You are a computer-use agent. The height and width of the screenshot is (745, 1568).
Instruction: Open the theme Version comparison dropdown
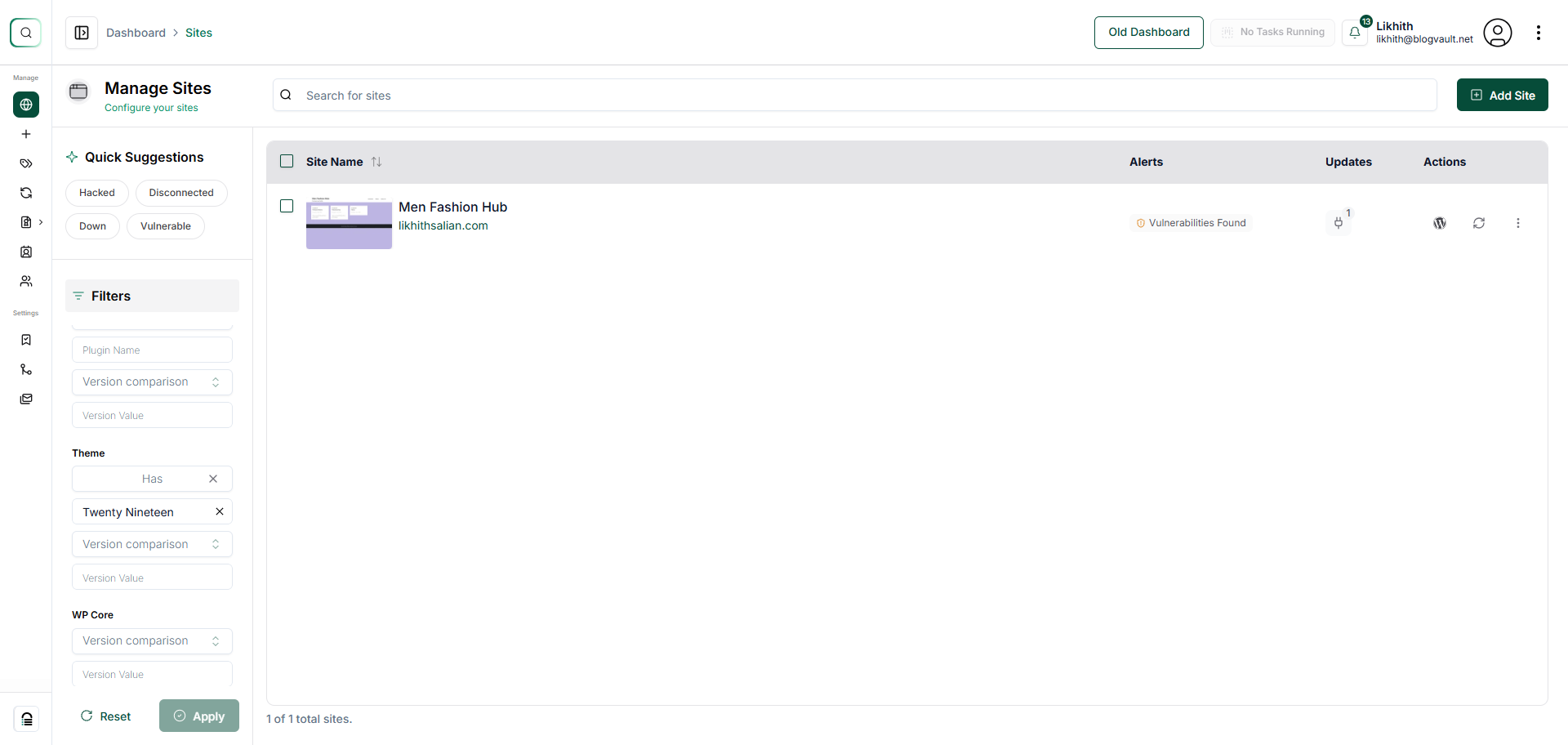click(152, 544)
